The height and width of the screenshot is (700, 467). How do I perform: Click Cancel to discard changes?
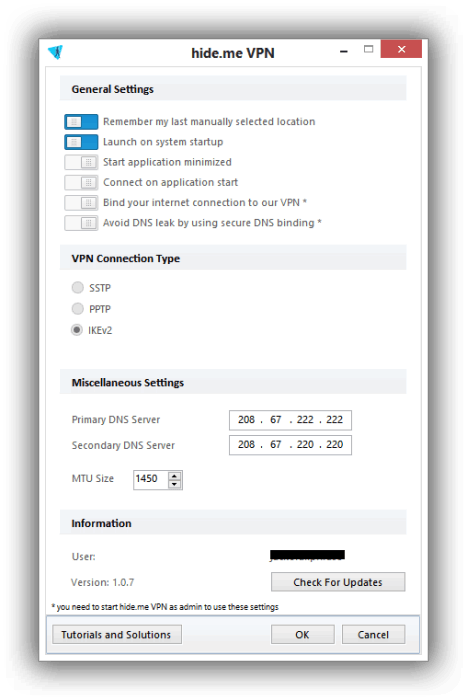point(373,634)
